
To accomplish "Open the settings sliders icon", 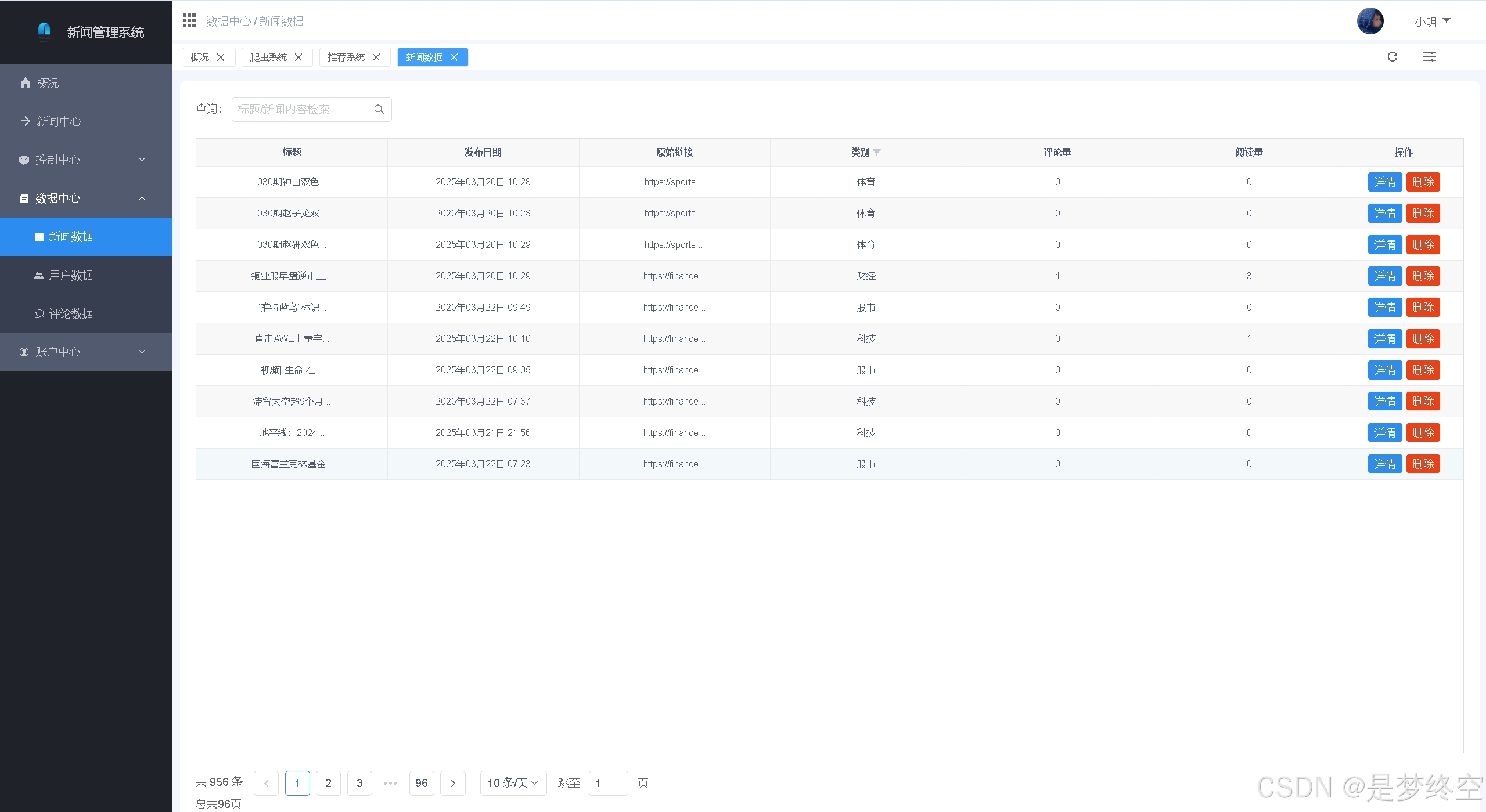I will tap(1429, 57).
